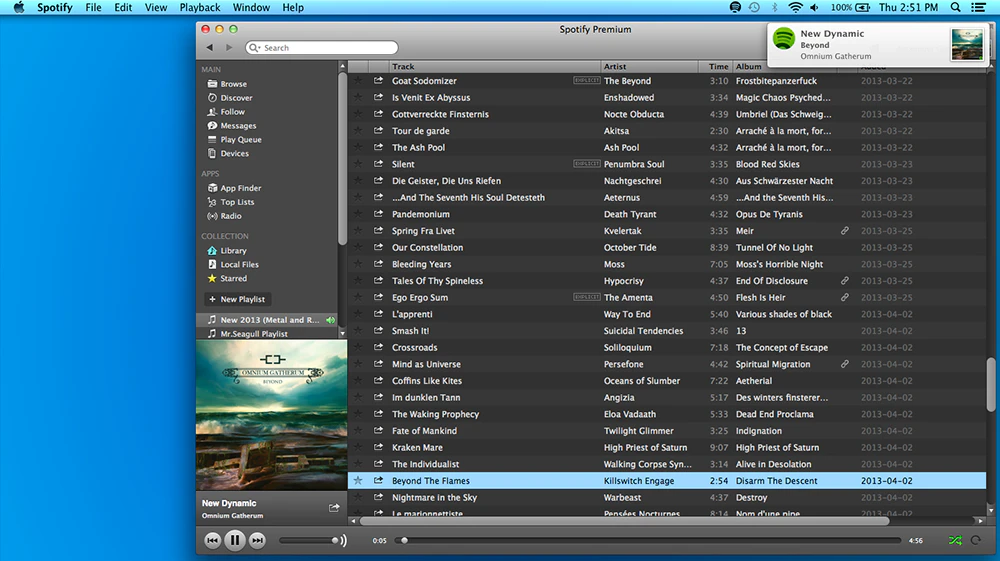Open Spotlight search in the menu bar
Screen dimensions: 1000x561
955,8
